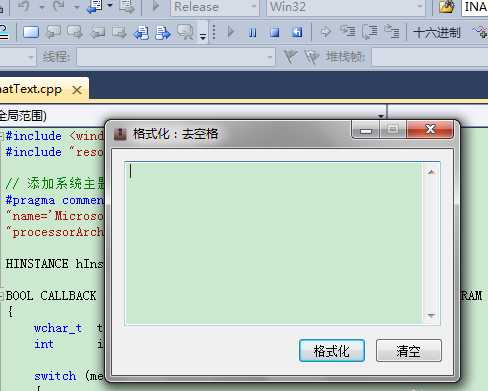This screenshot has height=391, width=488.
Task: Click the Stop Debugging square icon
Action: (275, 33)
